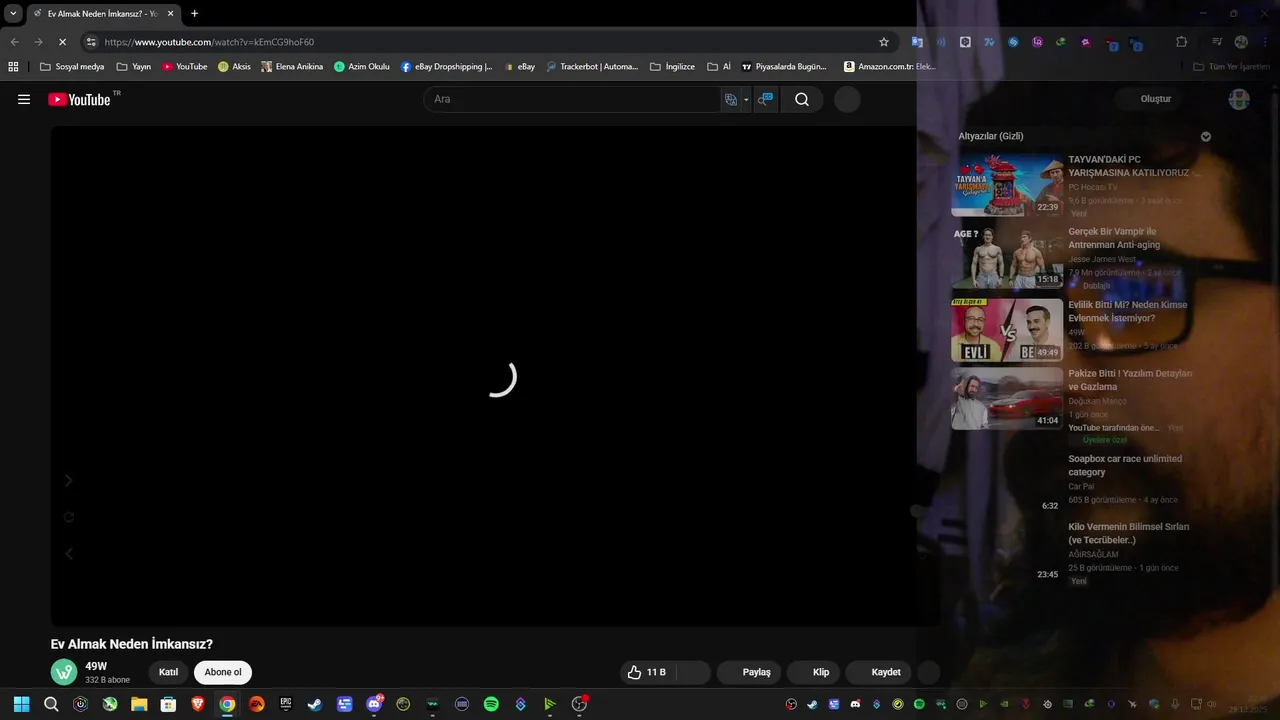Open the 'Sosyal medya' bookmark folder
This screenshot has height=720, width=1280.
point(71,67)
